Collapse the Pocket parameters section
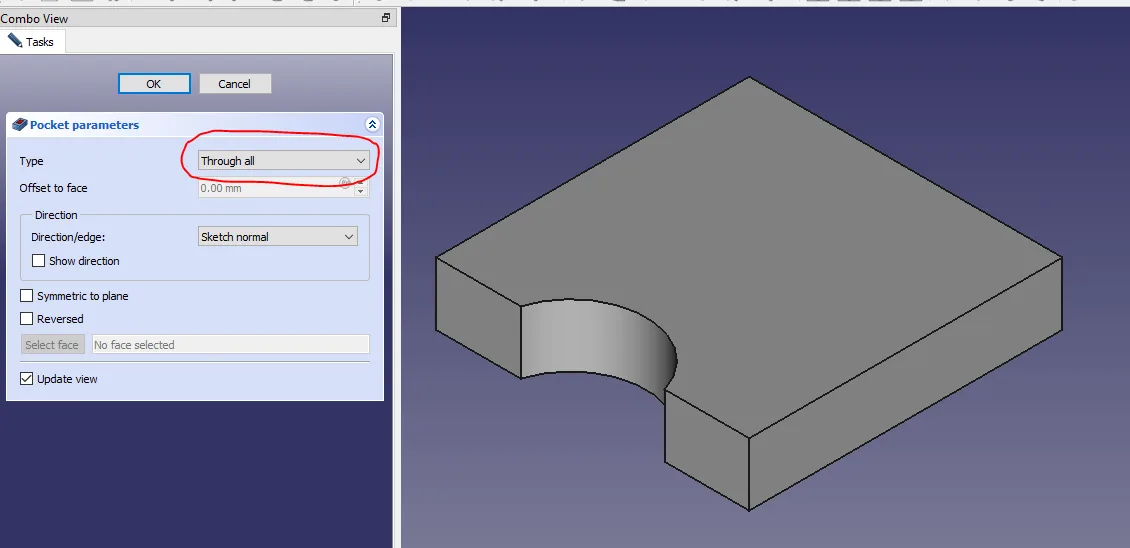 click(x=373, y=125)
